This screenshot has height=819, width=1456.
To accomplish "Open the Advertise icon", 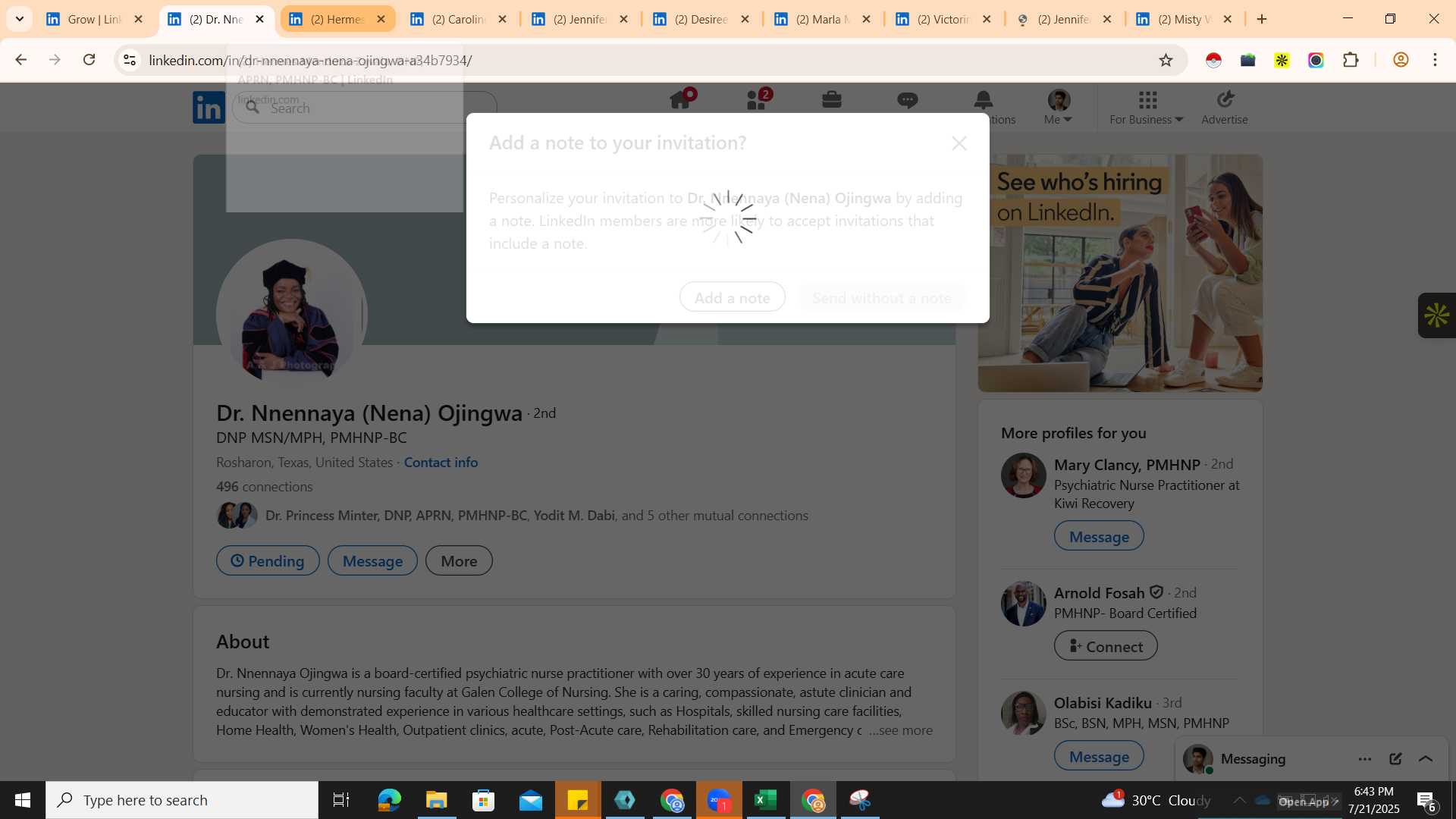I will (x=1225, y=107).
